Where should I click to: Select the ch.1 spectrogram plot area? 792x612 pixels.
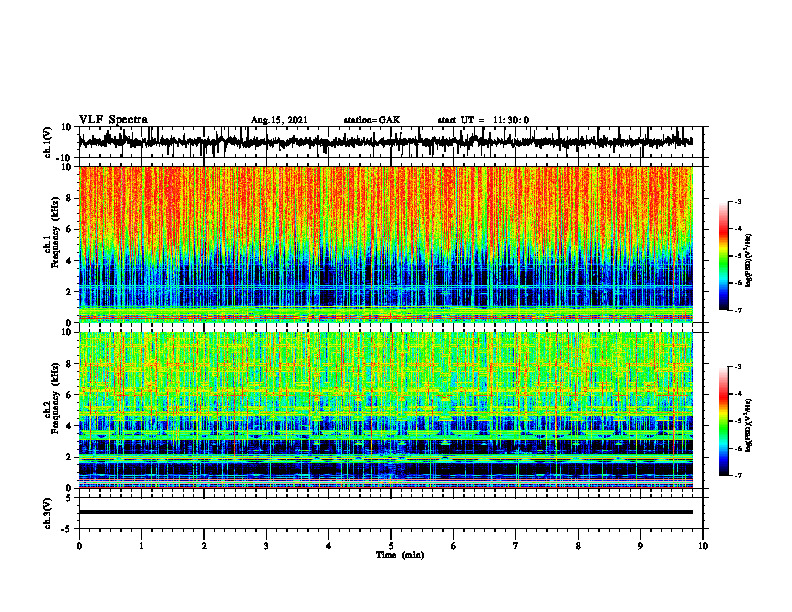pos(386,244)
